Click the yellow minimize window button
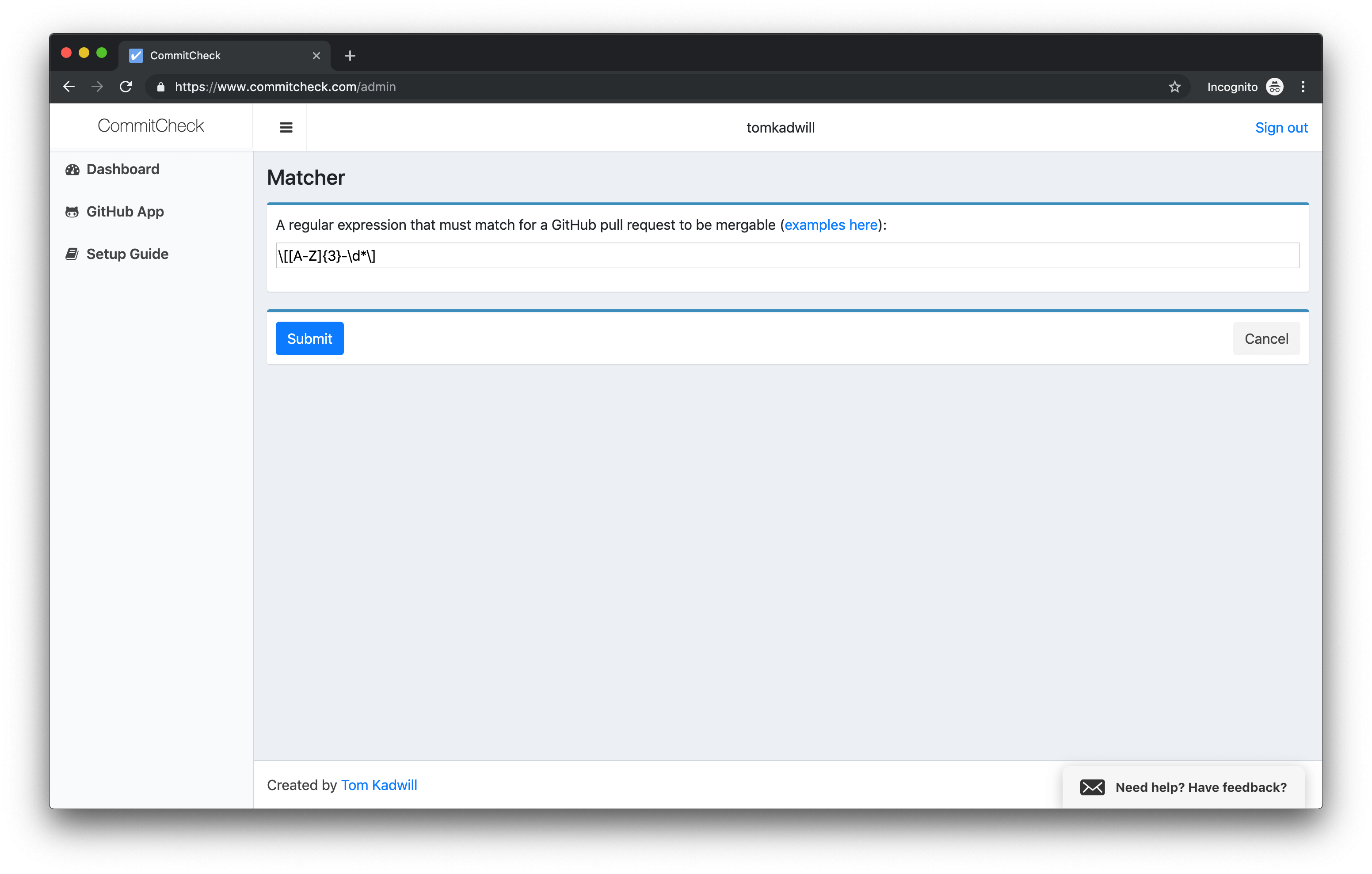Image resolution: width=1372 pixels, height=874 pixels. click(x=84, y=53)
